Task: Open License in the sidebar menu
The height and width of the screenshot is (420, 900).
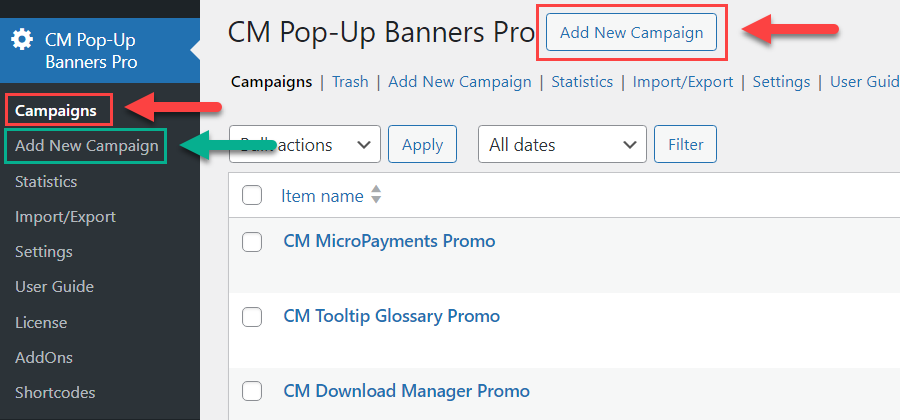Action: (x=41, y=322)
